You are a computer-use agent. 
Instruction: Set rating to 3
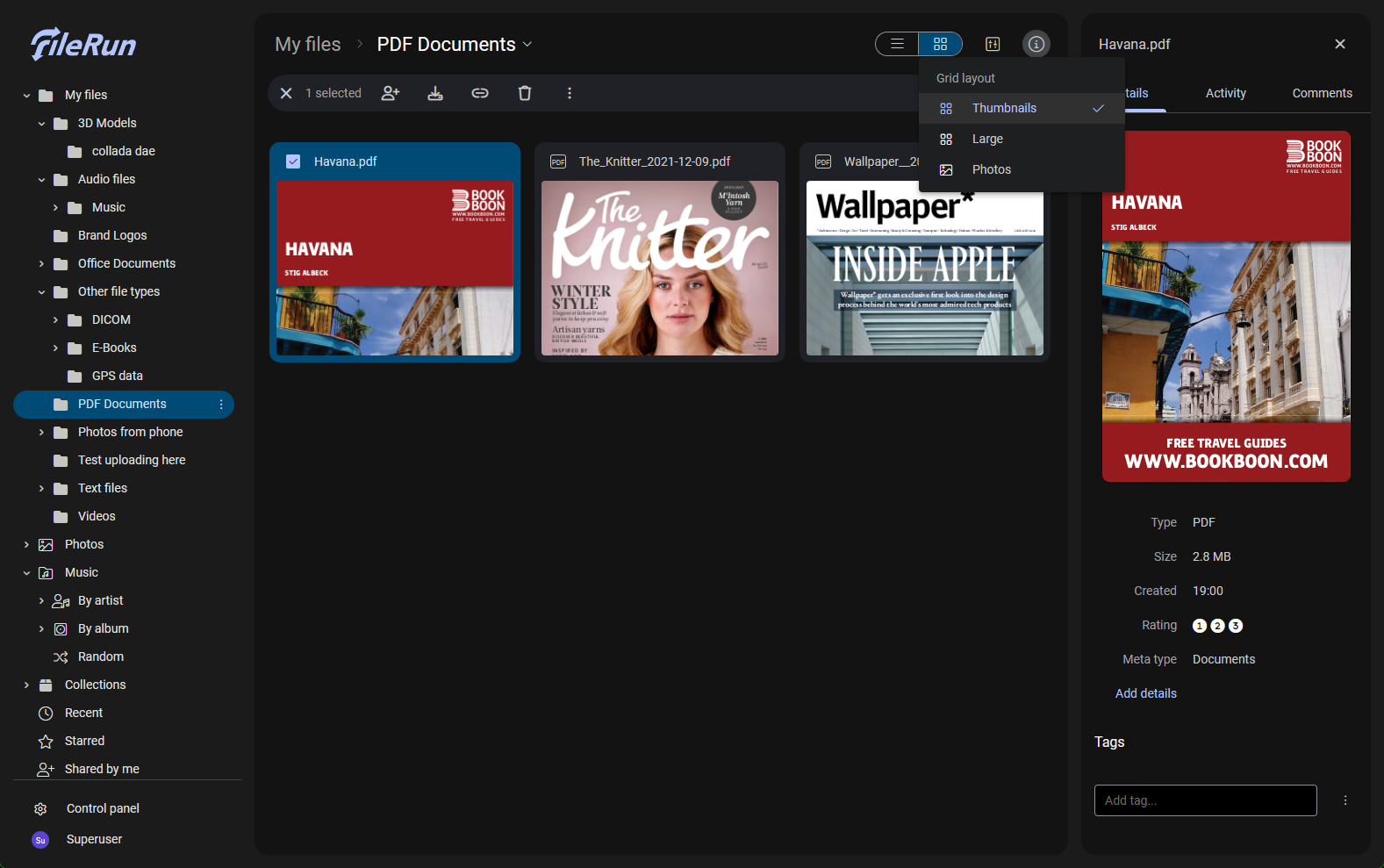click(x=1236, y=626)
